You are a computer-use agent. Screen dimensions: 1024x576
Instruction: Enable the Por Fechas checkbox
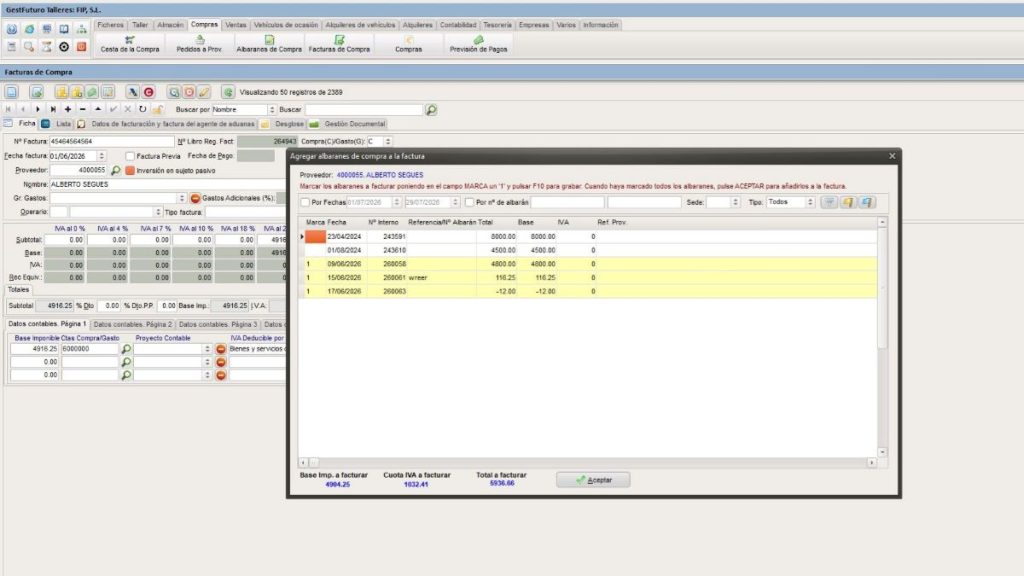pos(305,202)
